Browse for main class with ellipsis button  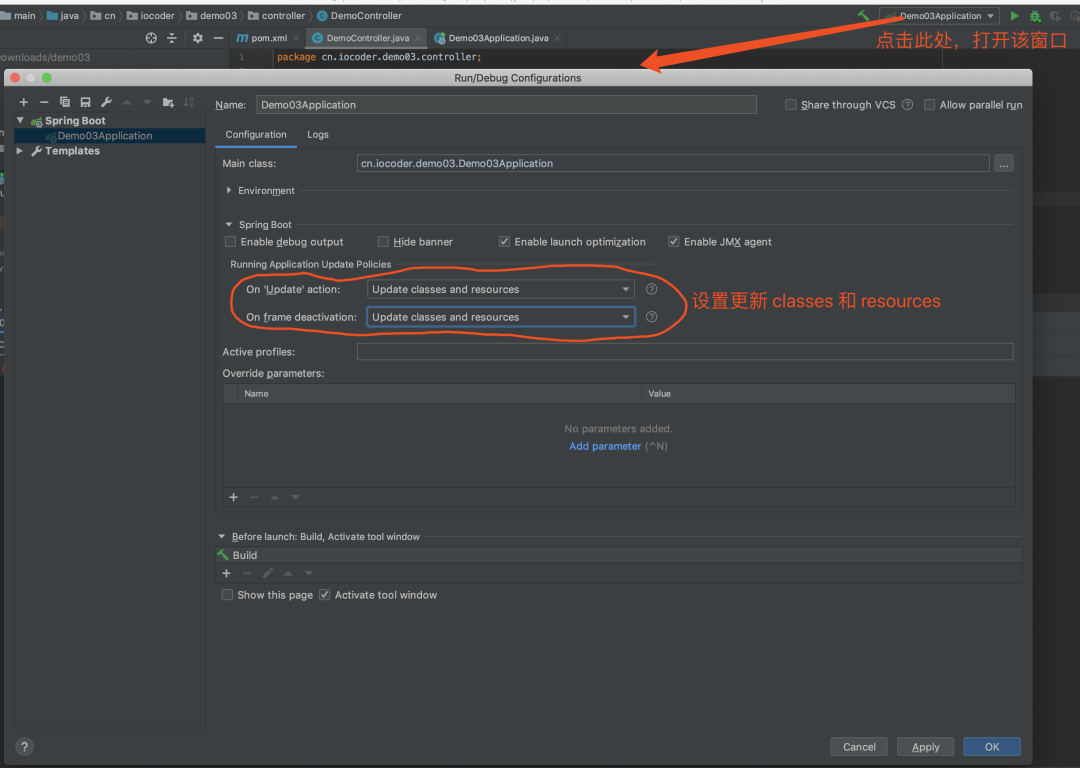[x=1004, y=163]
